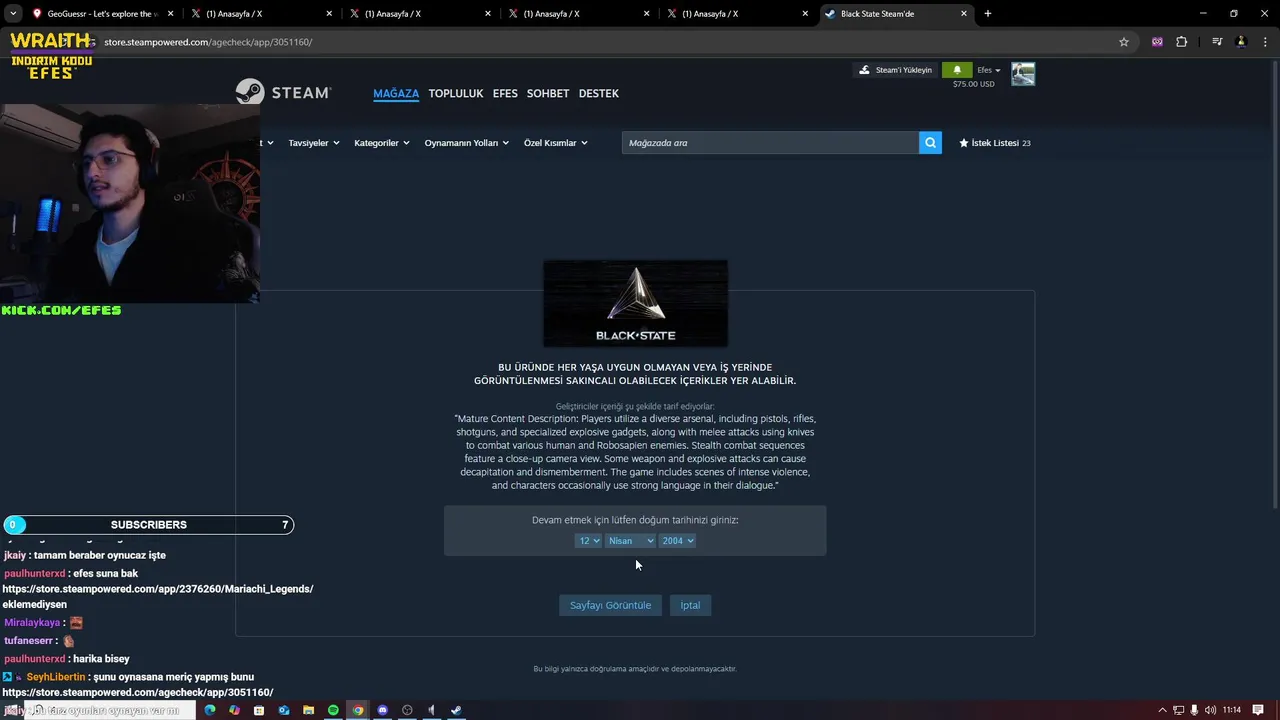The width and height of the screenshot is (1280, 720).
Task: Show hidden tray icons chevron
Action: [1163, 710]
